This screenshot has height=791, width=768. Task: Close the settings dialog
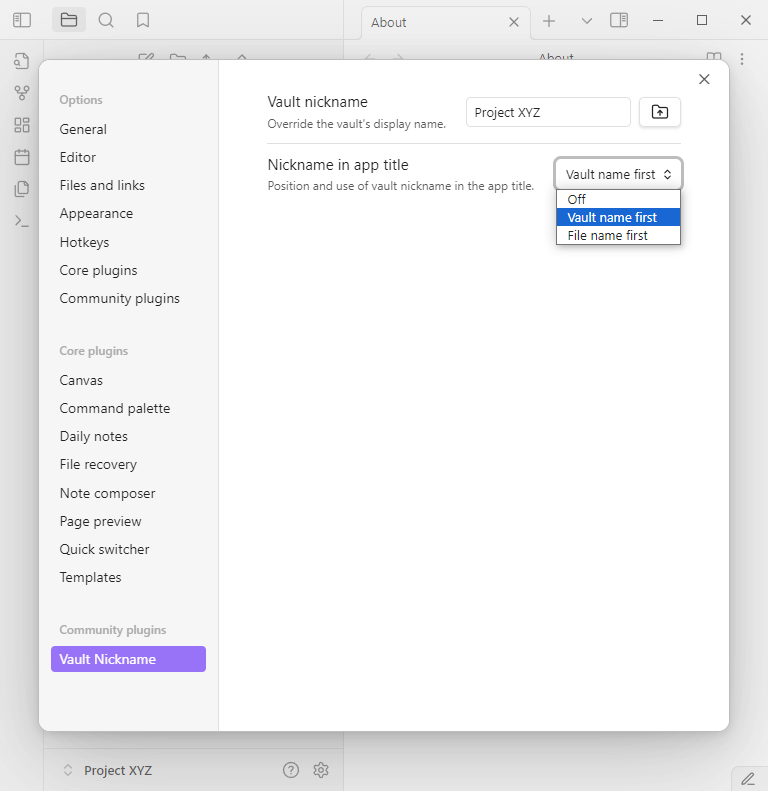704,79
